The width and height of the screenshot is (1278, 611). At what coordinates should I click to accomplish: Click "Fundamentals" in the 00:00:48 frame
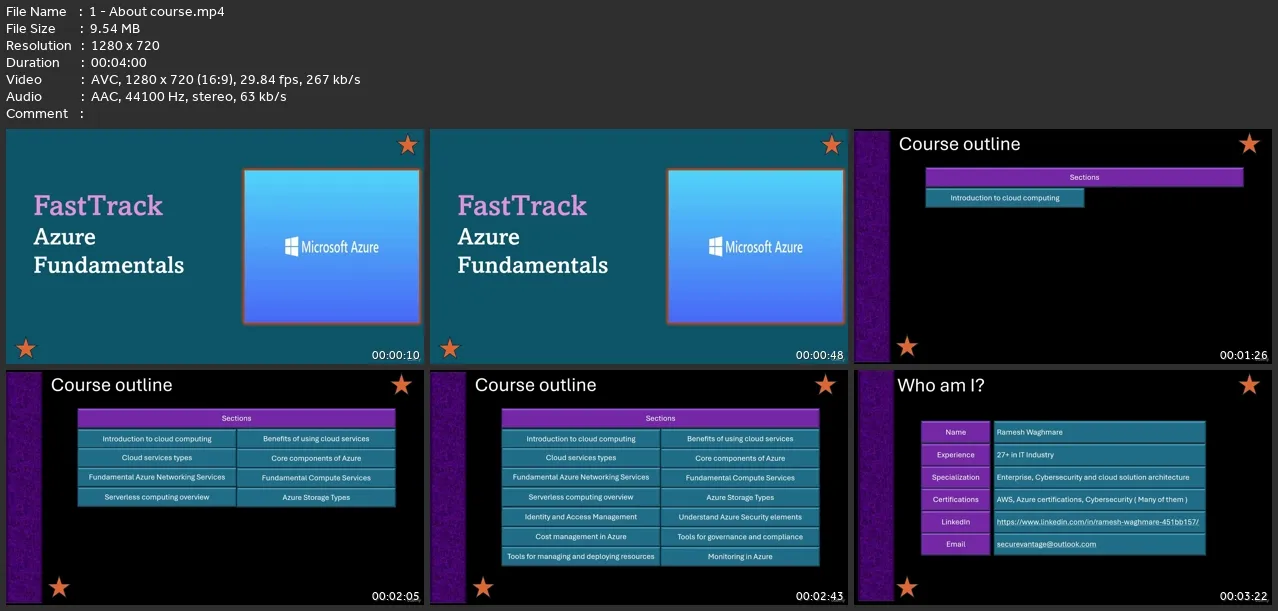(x=533, y=266)
